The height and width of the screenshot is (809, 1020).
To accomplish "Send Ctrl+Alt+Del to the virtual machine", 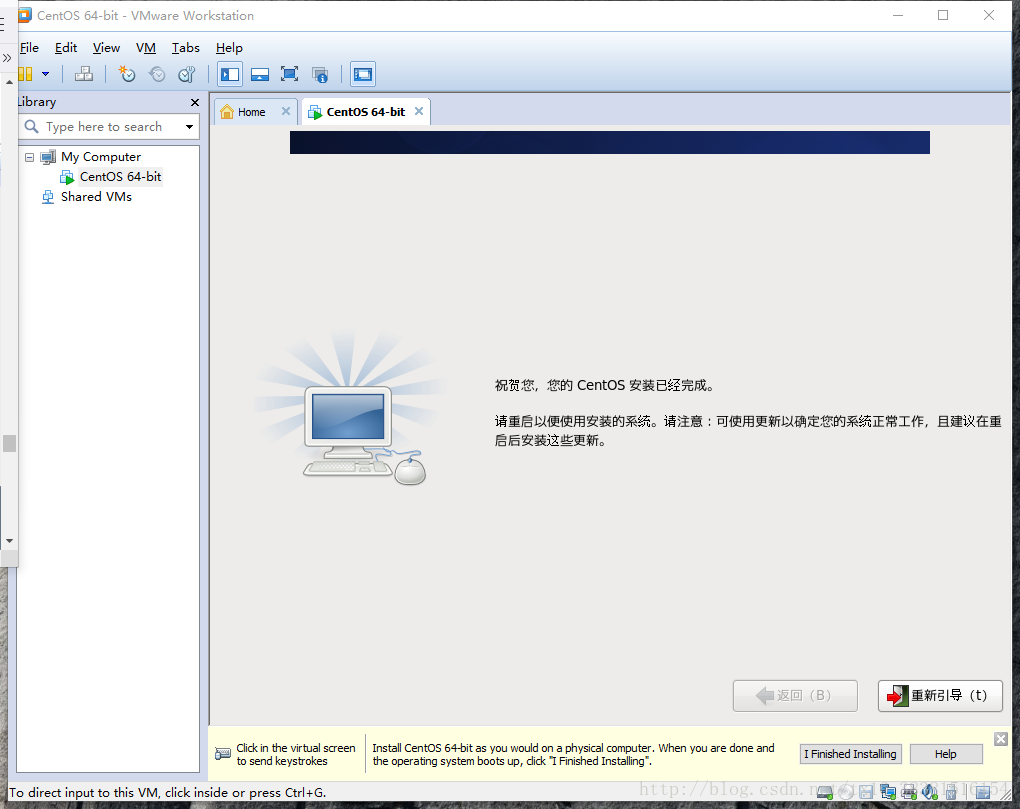I will pos(83,74).
